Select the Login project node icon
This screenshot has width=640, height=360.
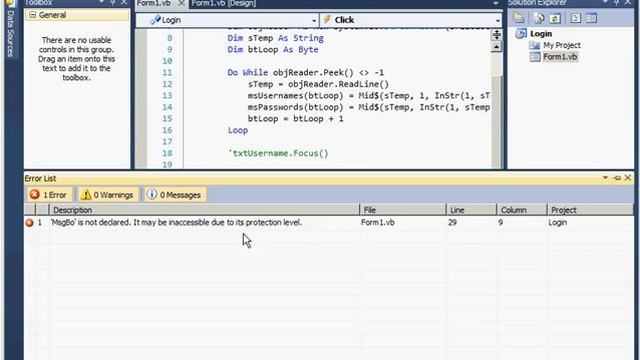tap(521, 33)
